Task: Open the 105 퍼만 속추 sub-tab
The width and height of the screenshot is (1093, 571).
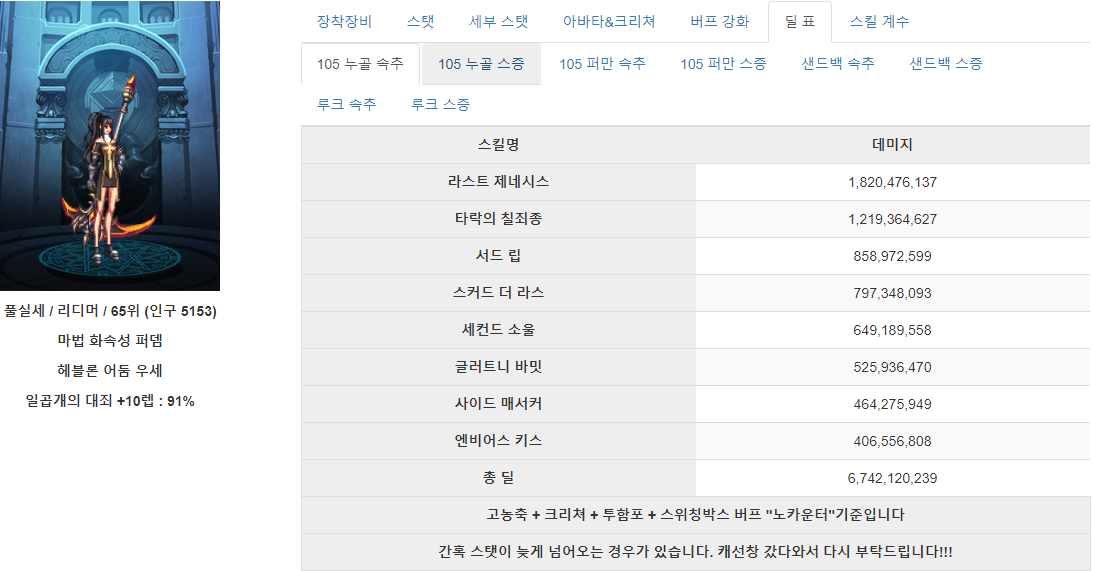Action: [x=602, y=64]
